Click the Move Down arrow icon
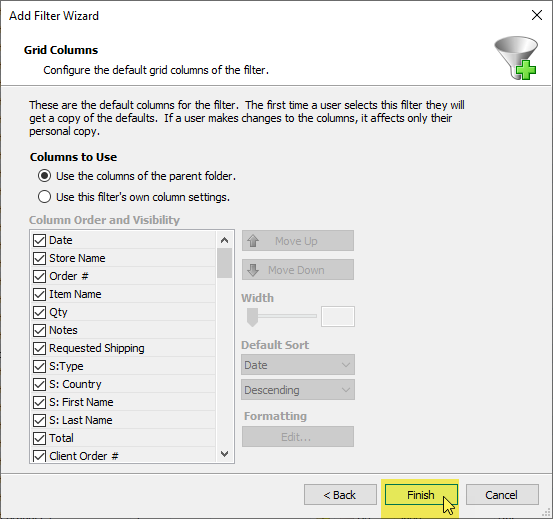The height and width of the screenshot is (519, 553). click(253, 270)
